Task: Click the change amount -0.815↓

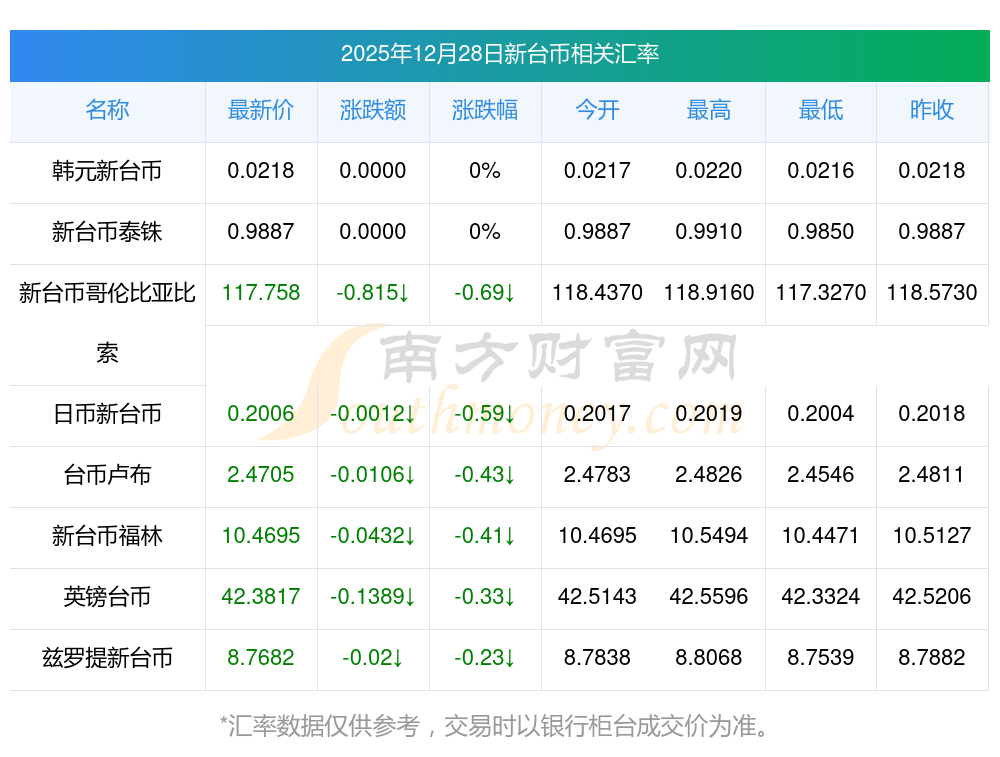Action: [x=373, y=293]
